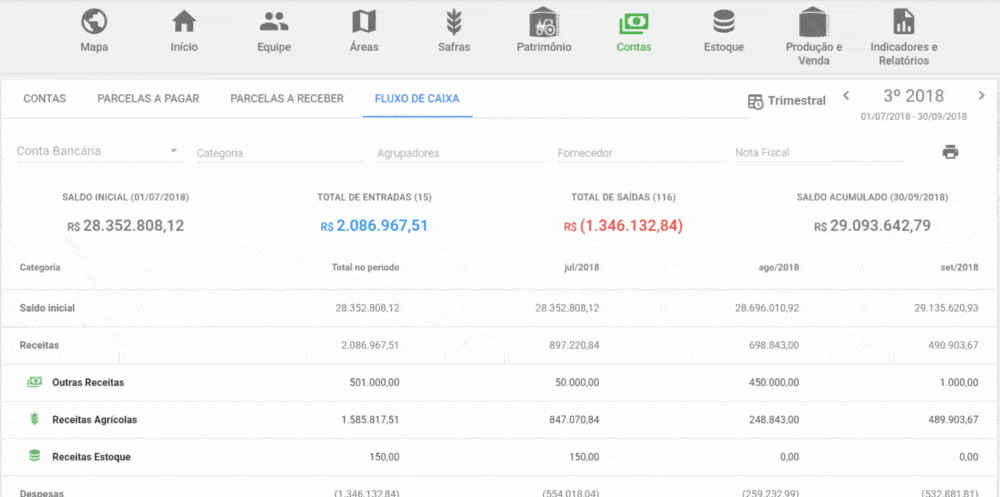Go to Início home icon
Screen dimensions: 1000x497
point(184,22)
